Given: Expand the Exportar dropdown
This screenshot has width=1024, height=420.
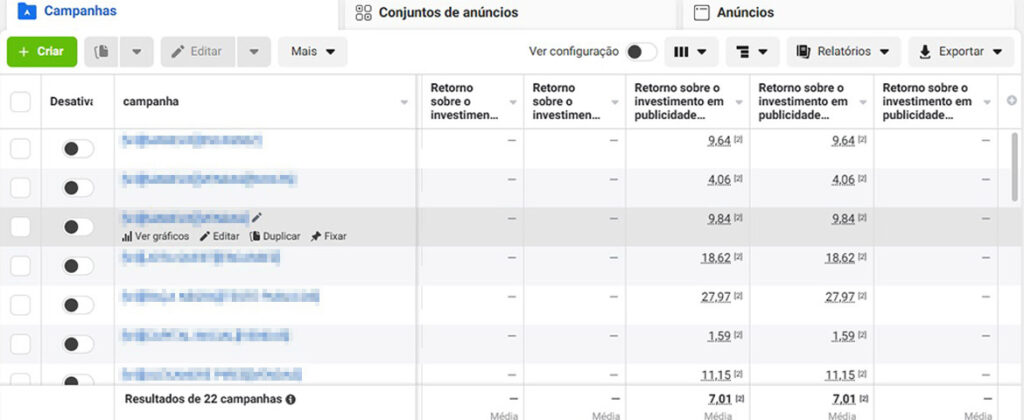Looking at the screenshot, I should point(960,52).
